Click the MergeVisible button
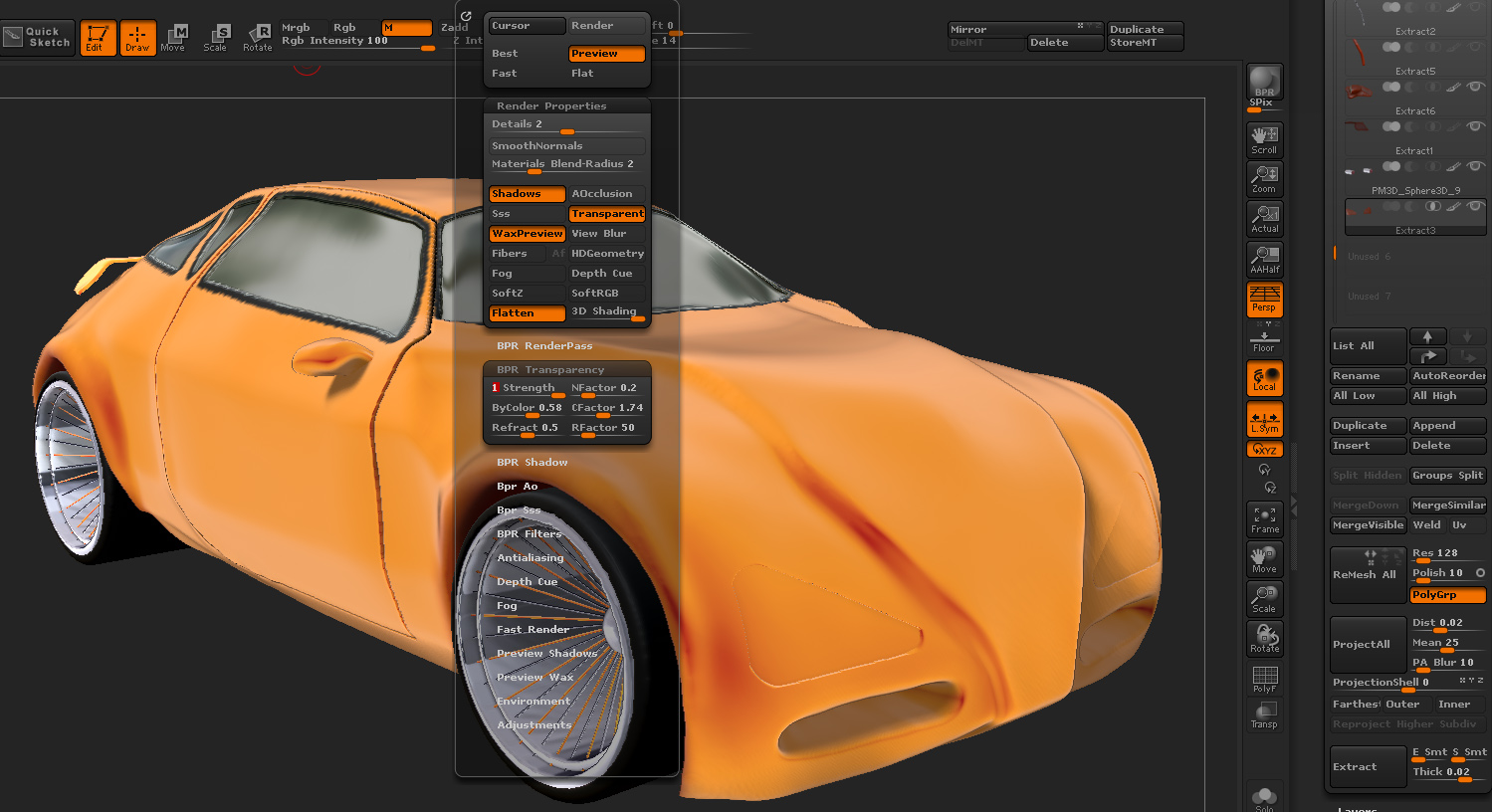This screenshot has height=812, width=1492. pos(1368,525)
